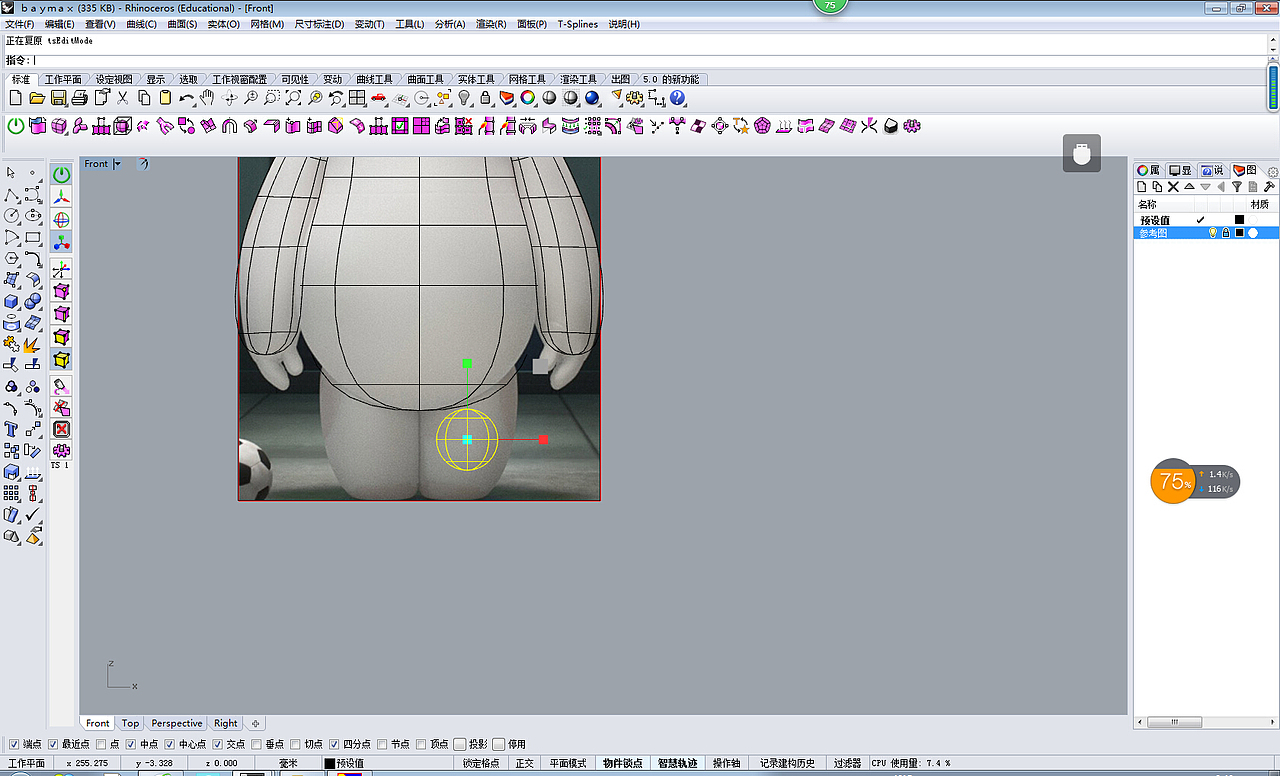Open the 渲染(R) menu
The height and width of the screenshot is (776, 1280).
pos(491,24)
